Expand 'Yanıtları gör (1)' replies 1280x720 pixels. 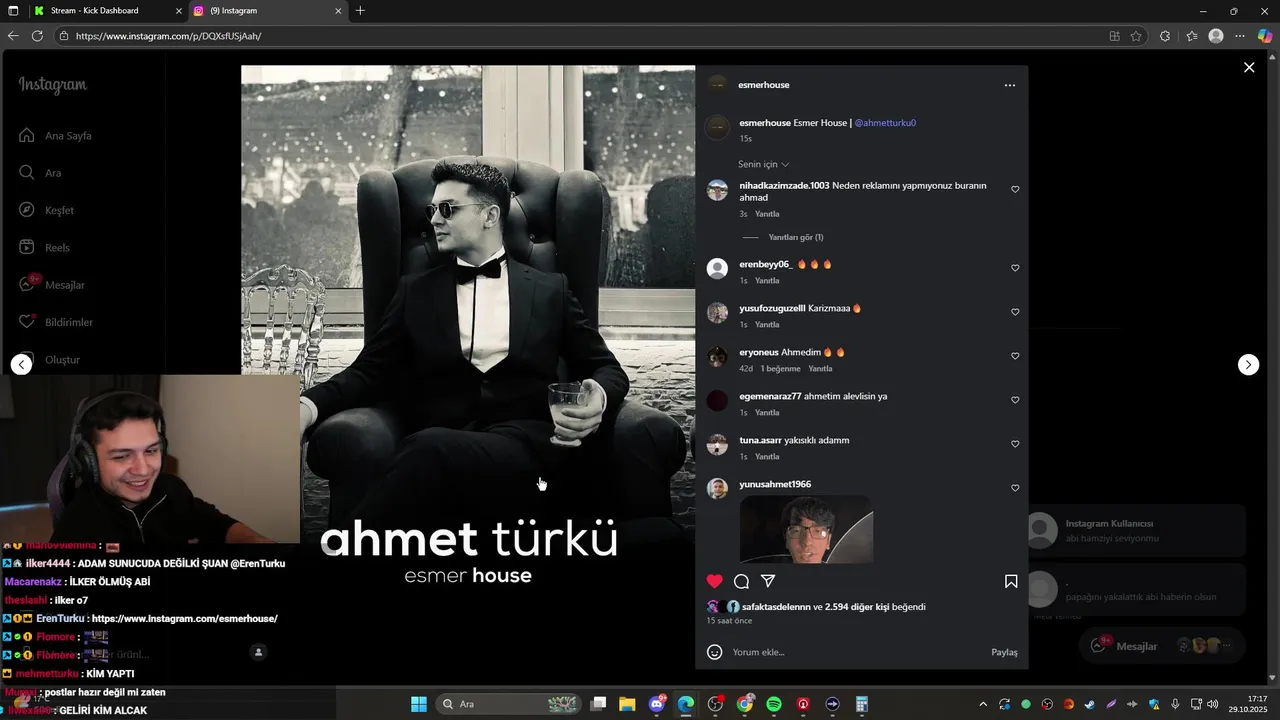pyautogui.click(x=796, y=237)
